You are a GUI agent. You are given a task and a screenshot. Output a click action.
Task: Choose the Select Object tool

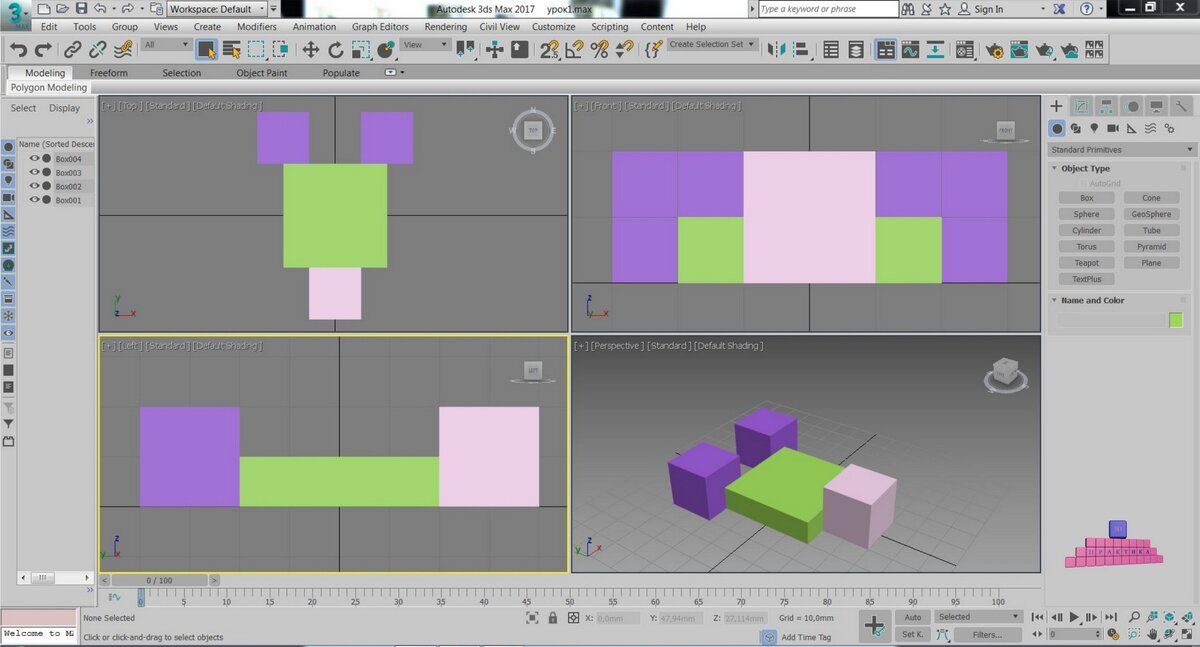coord(207,49)
